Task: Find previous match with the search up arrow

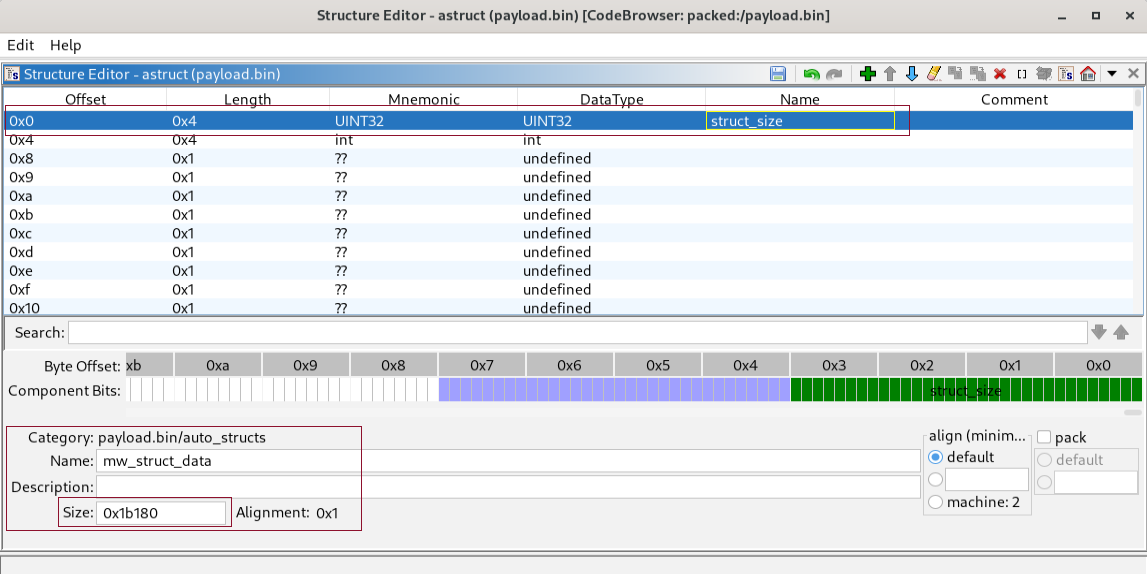Action: point(1121,332)
